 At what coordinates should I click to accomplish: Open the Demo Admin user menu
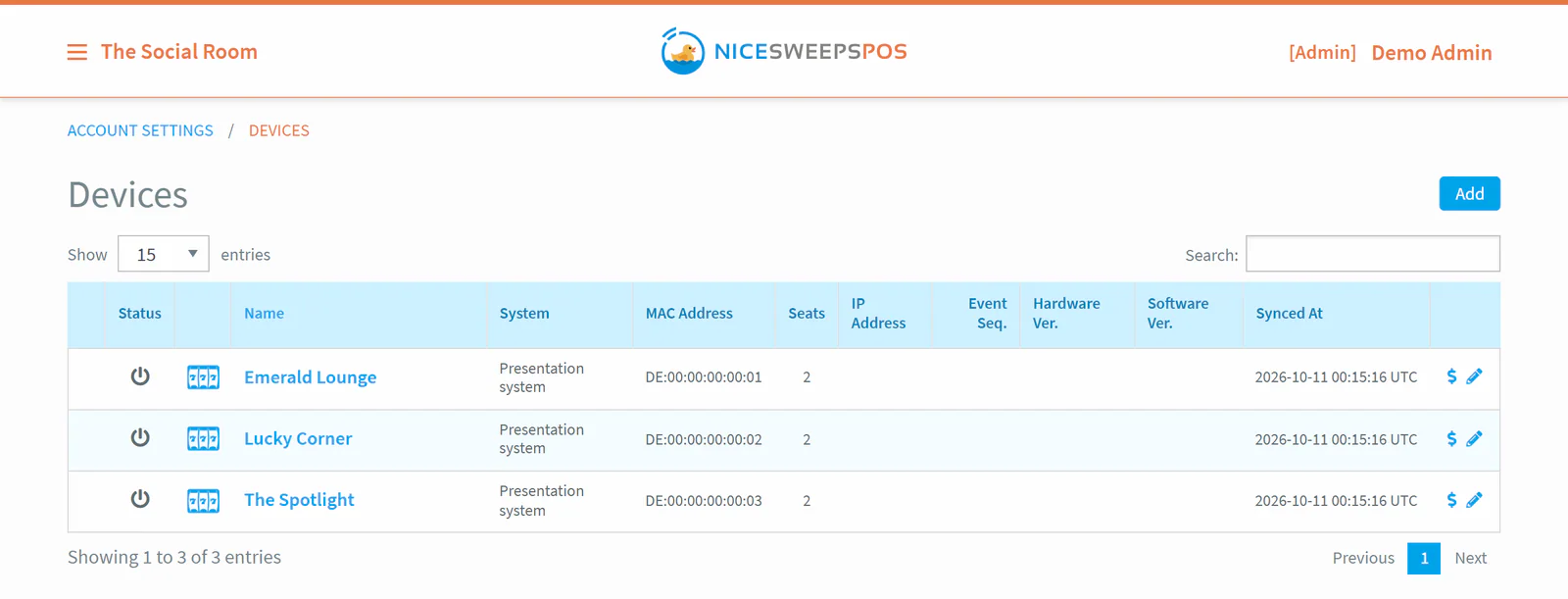point(1431,53)
